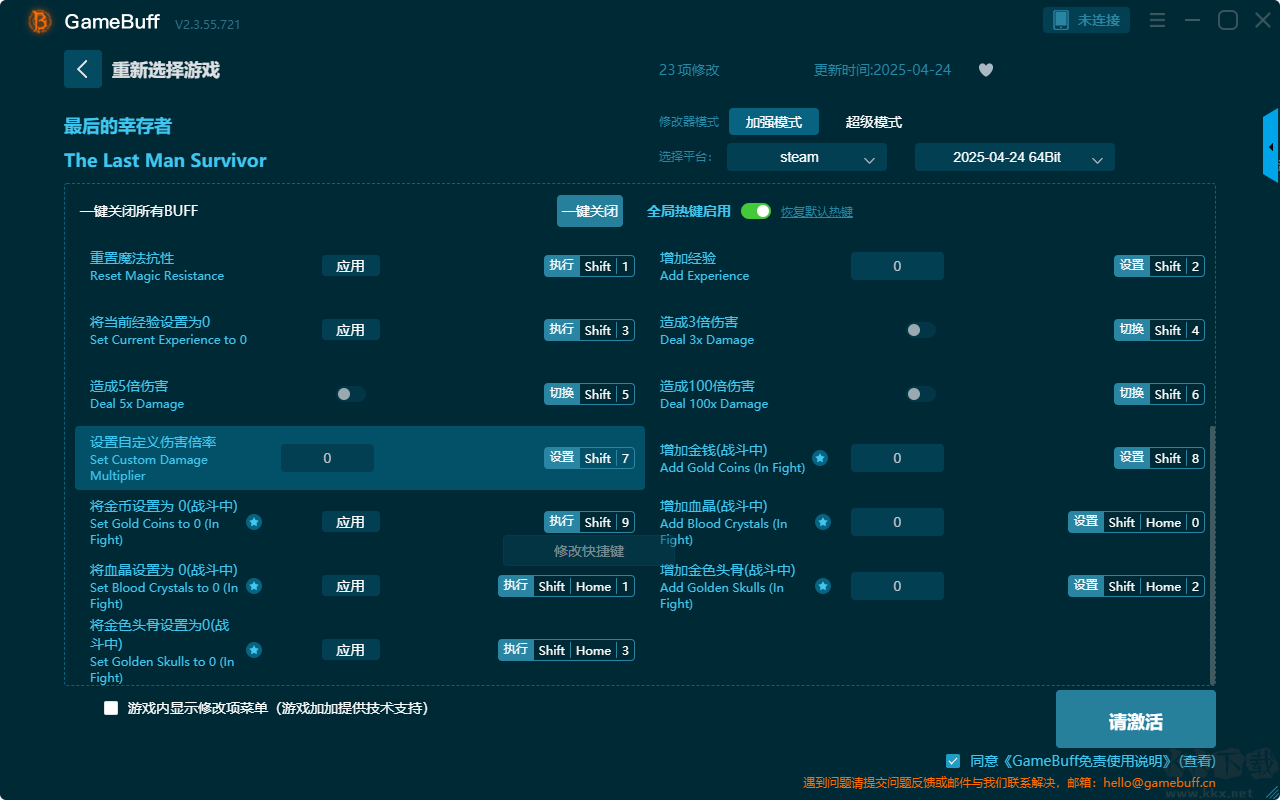Minimize the GameBuff window
This screenshot has height=800, width=1280.
click(1192, 20)
